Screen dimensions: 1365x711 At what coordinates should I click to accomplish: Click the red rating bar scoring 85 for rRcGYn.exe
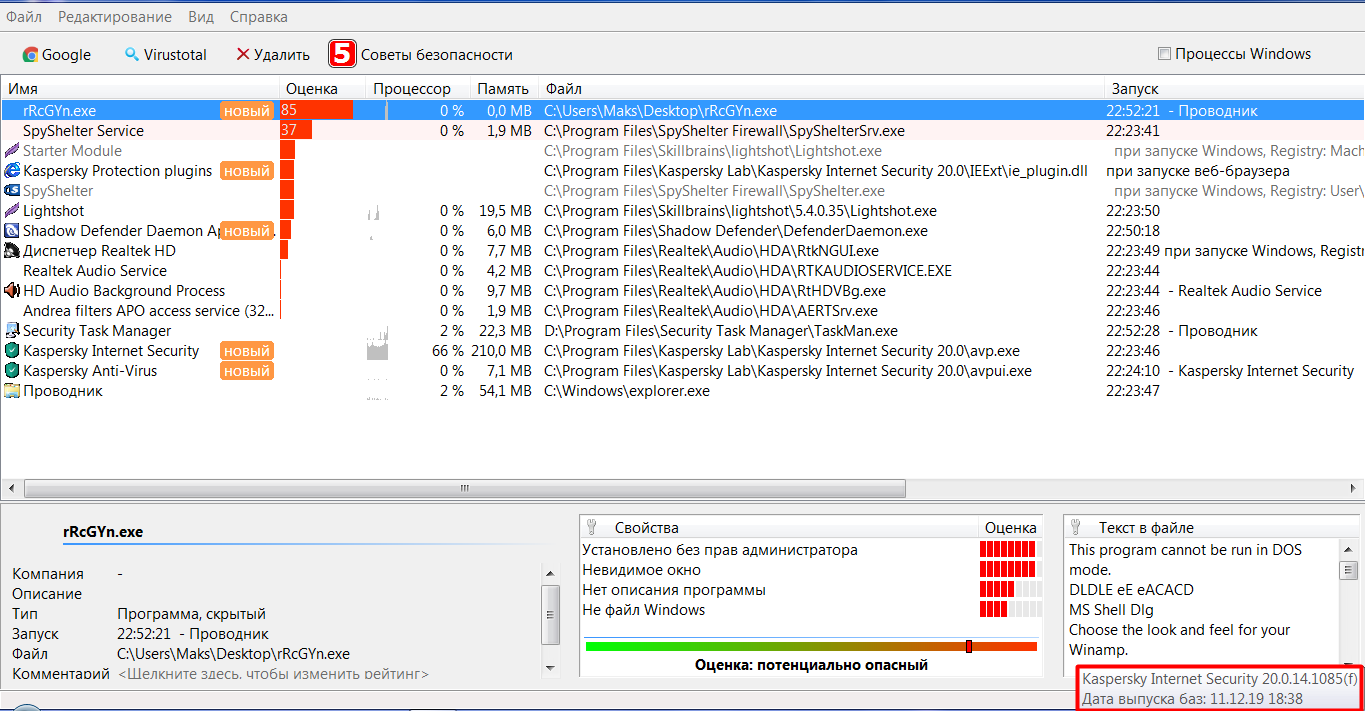coord(316,110)
